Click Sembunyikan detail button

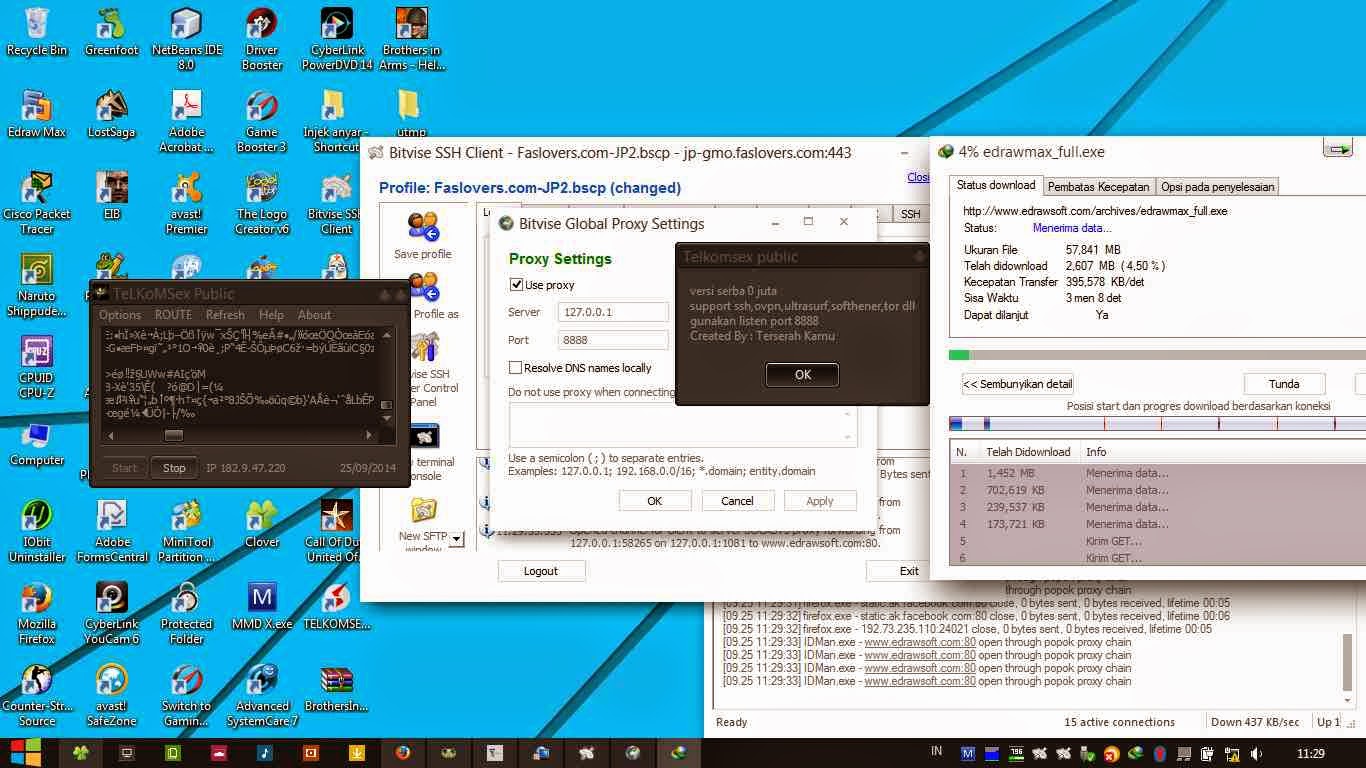click(1017, 384)
